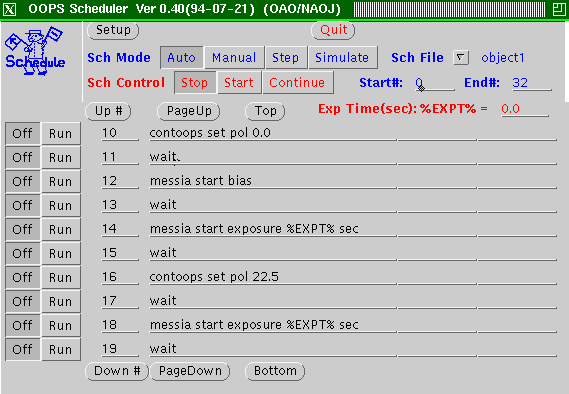Image resolution: width=569 pixels, height=394 pixels.
Task: Toggle Off for line 19
Action: pos(22,349)
